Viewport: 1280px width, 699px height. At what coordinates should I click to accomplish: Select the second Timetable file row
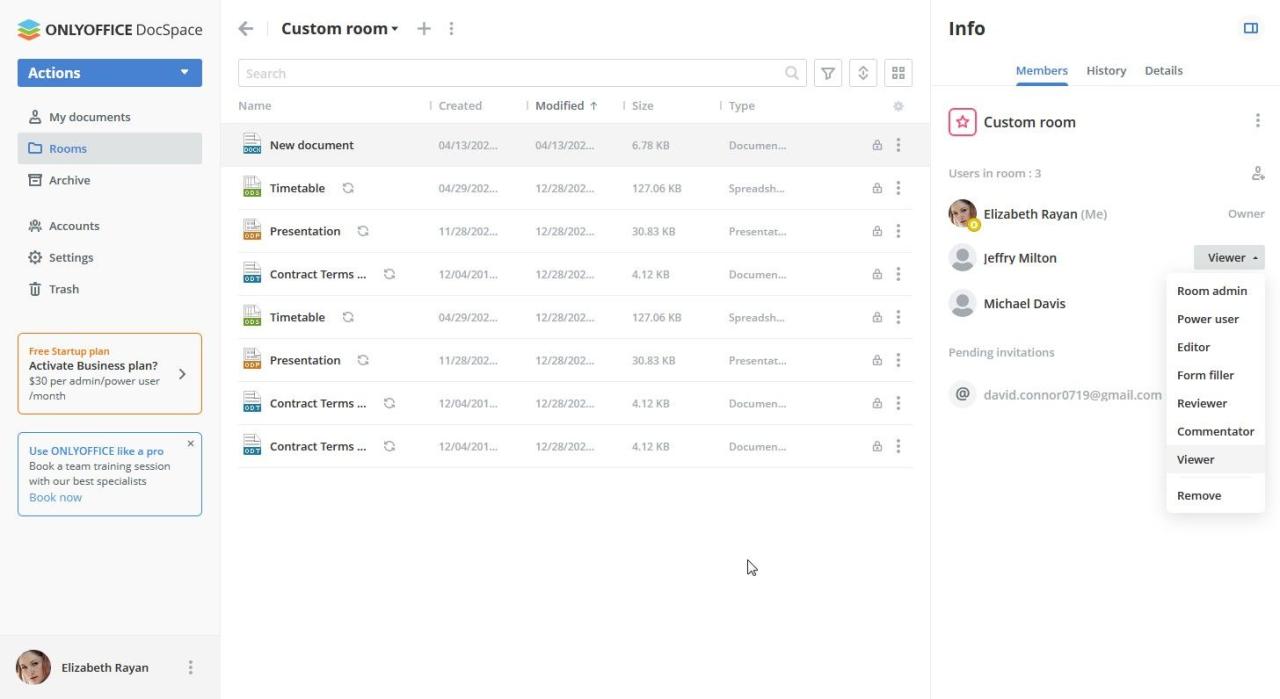tap(575, 317)
